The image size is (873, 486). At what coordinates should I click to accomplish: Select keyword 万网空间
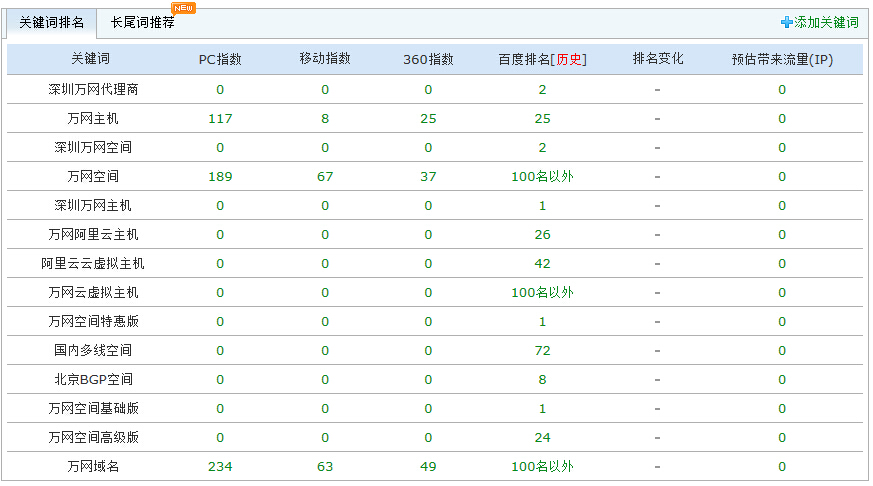click(x=93, y=176)
